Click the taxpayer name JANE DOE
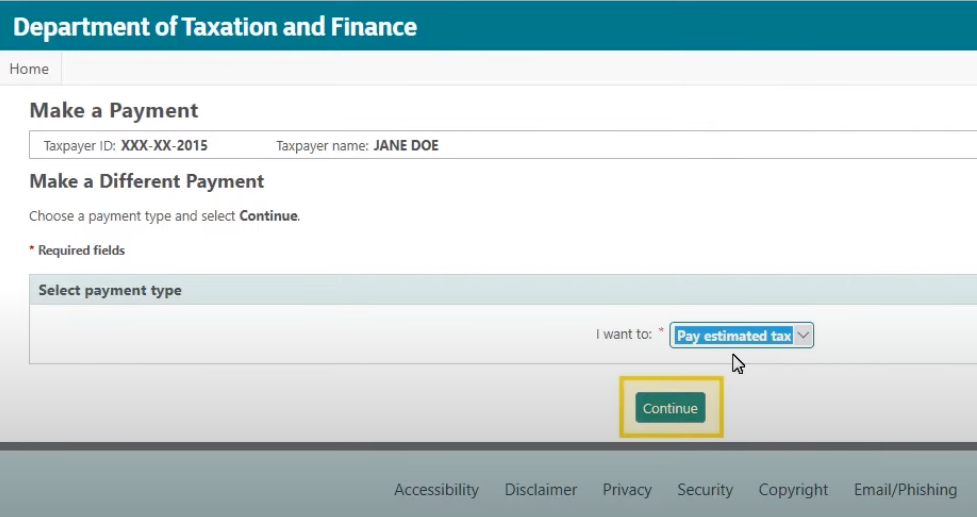The image size is (977, 517). coord(406,146)
